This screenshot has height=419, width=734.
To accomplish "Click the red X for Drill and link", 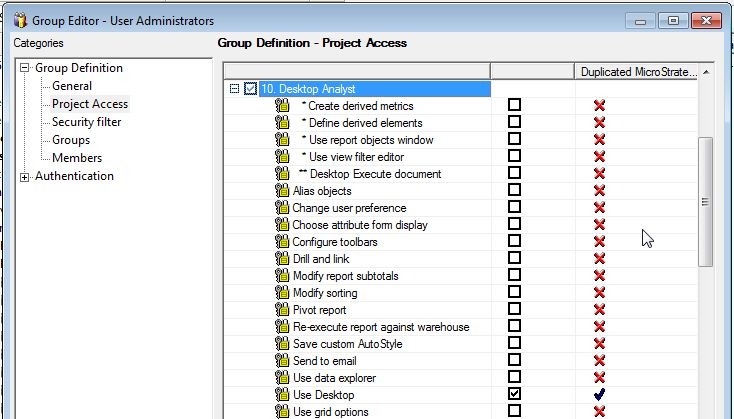I will click(599, 259).
